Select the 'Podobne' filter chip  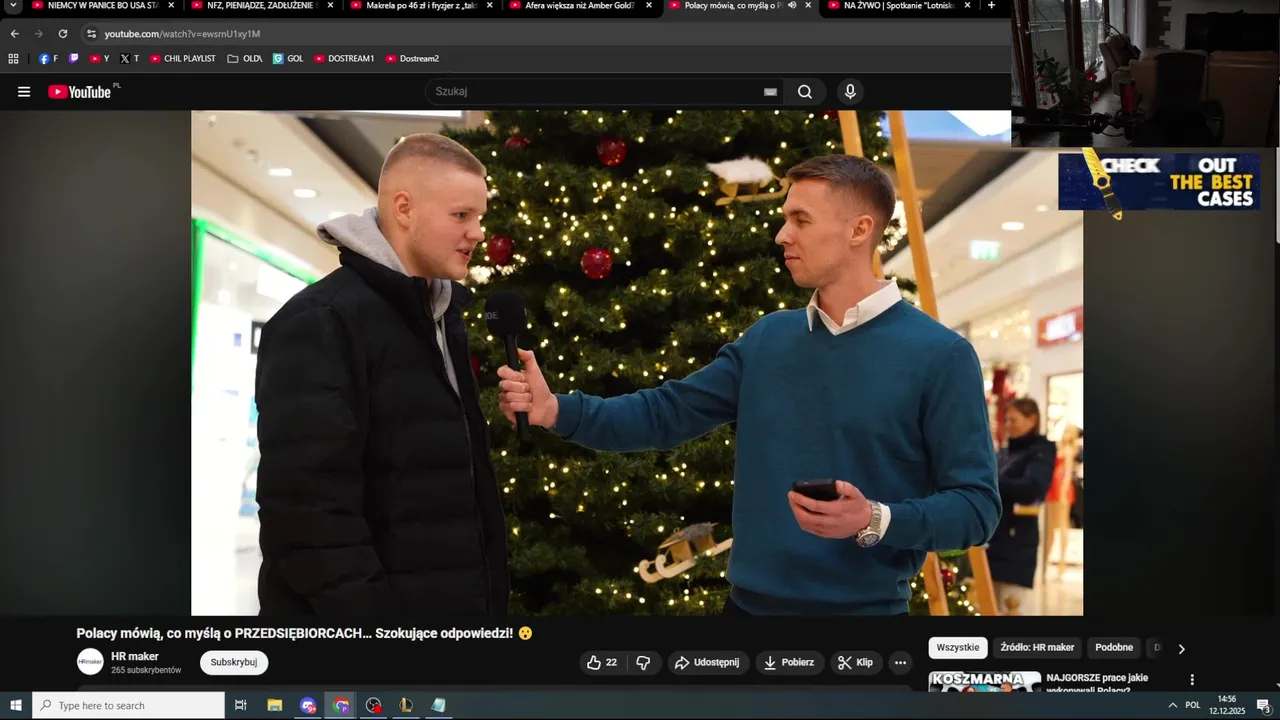click(1114, 648)
